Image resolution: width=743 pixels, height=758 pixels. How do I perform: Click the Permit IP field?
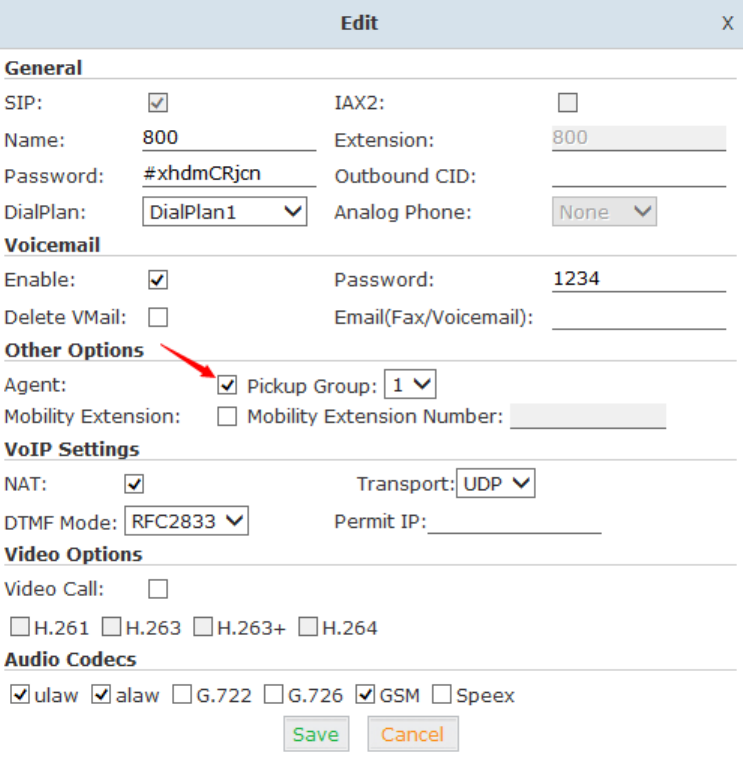click(x=514, y=521)
